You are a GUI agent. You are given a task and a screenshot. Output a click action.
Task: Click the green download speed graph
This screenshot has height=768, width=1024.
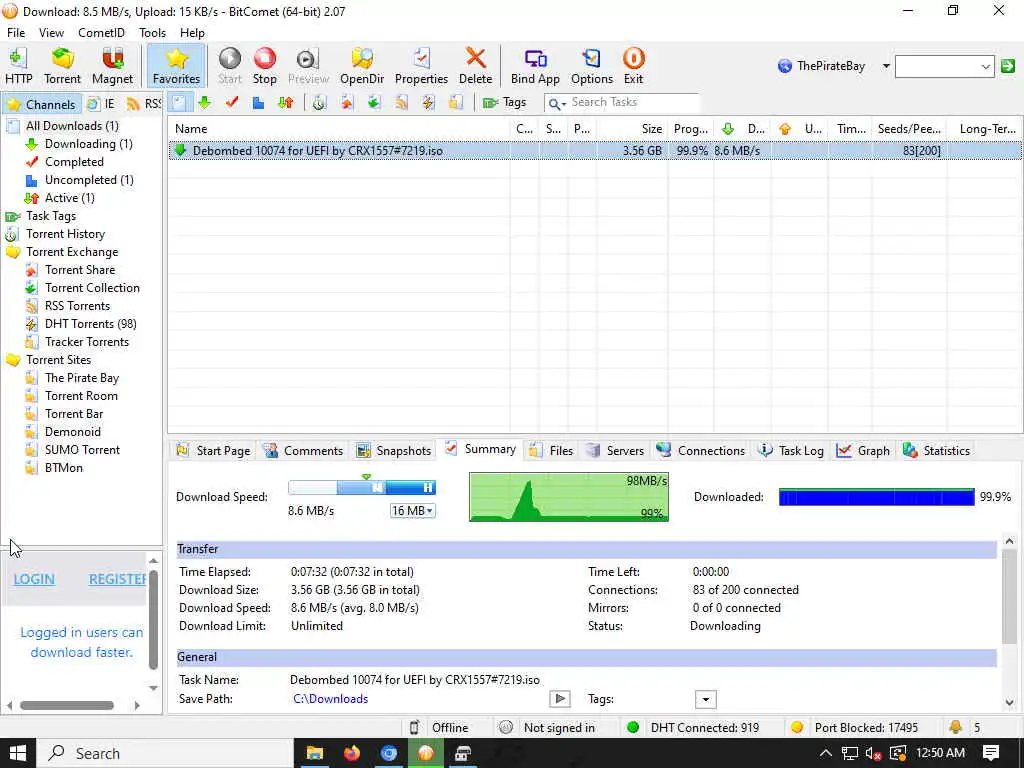pyautogui.click(x=569, y=497)
